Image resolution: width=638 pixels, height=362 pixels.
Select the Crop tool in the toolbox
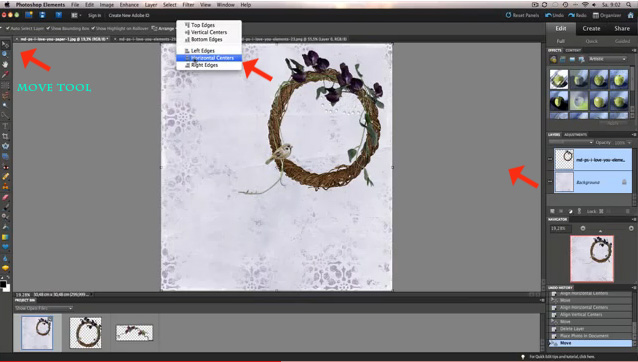click(5, 136)
